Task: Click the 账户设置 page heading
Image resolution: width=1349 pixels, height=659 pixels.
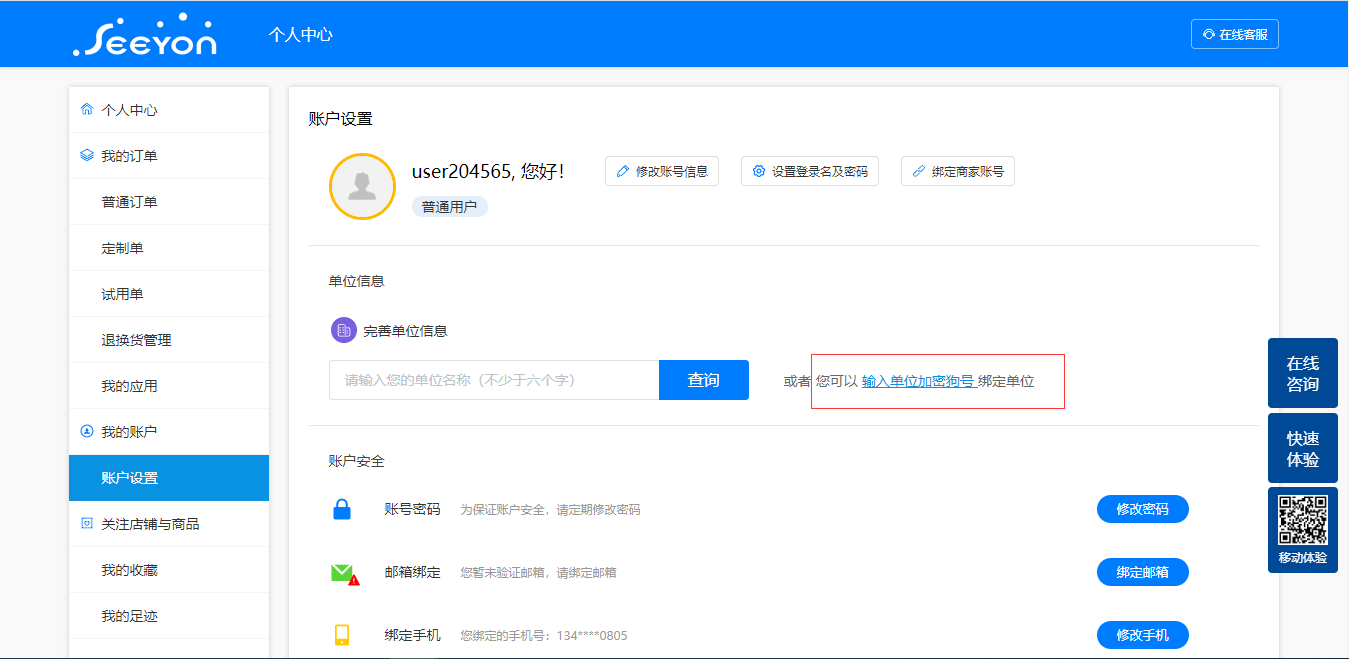Action: click(x=340, y=119)
